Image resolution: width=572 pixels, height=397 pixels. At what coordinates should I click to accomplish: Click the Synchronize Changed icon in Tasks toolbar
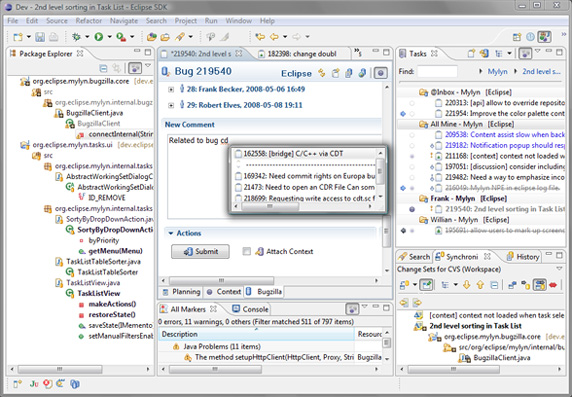484,54
